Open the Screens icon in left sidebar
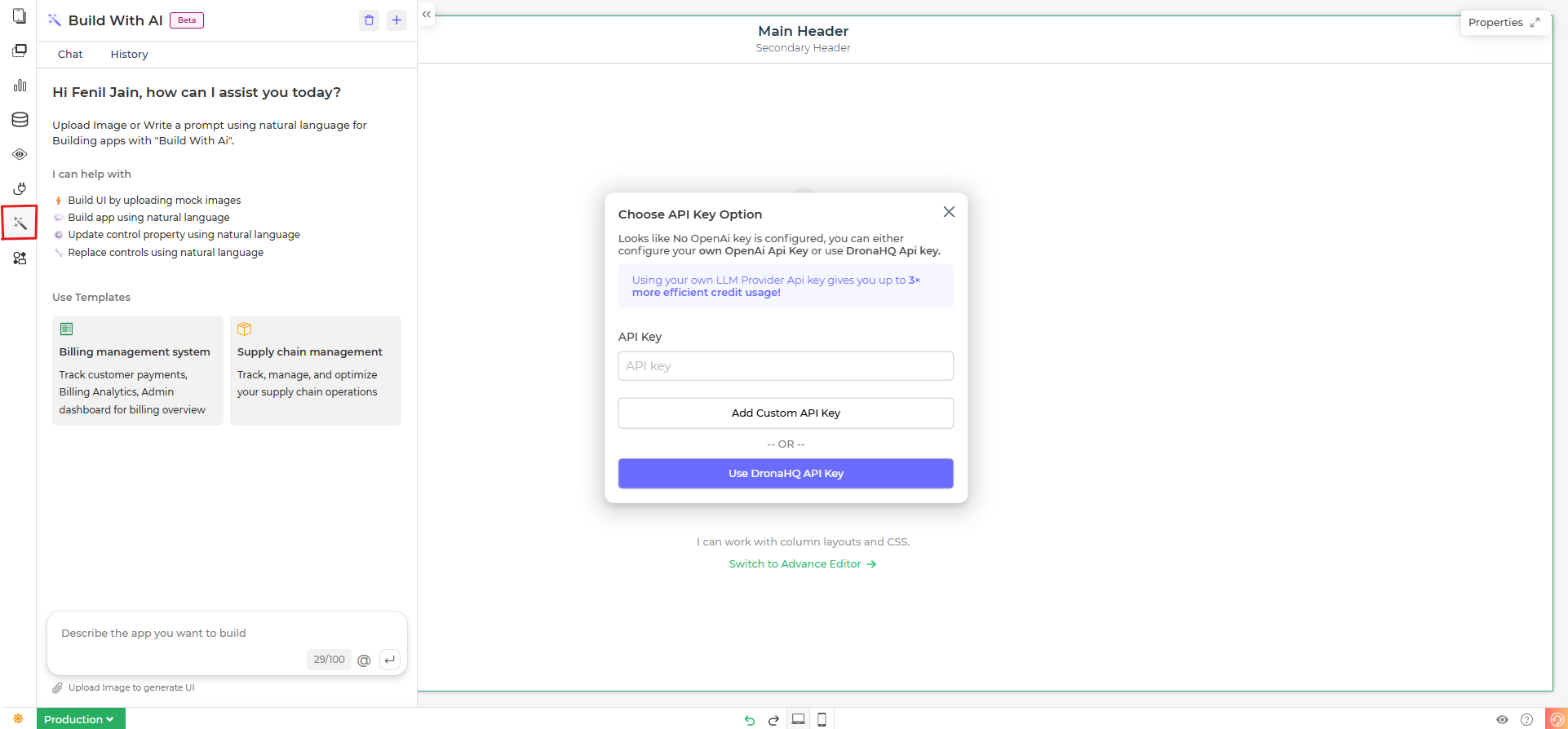The image size is (1568, 729). pyautogui.click(x=20, y=16)
